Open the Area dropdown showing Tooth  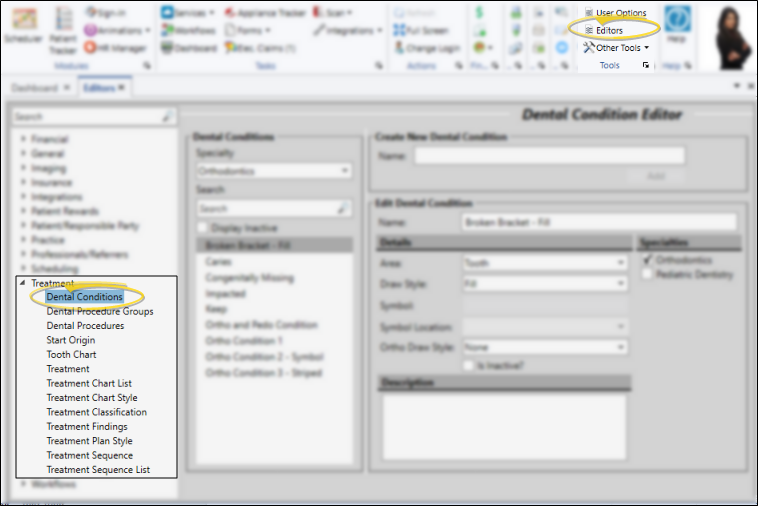click(x=544, y=263)
